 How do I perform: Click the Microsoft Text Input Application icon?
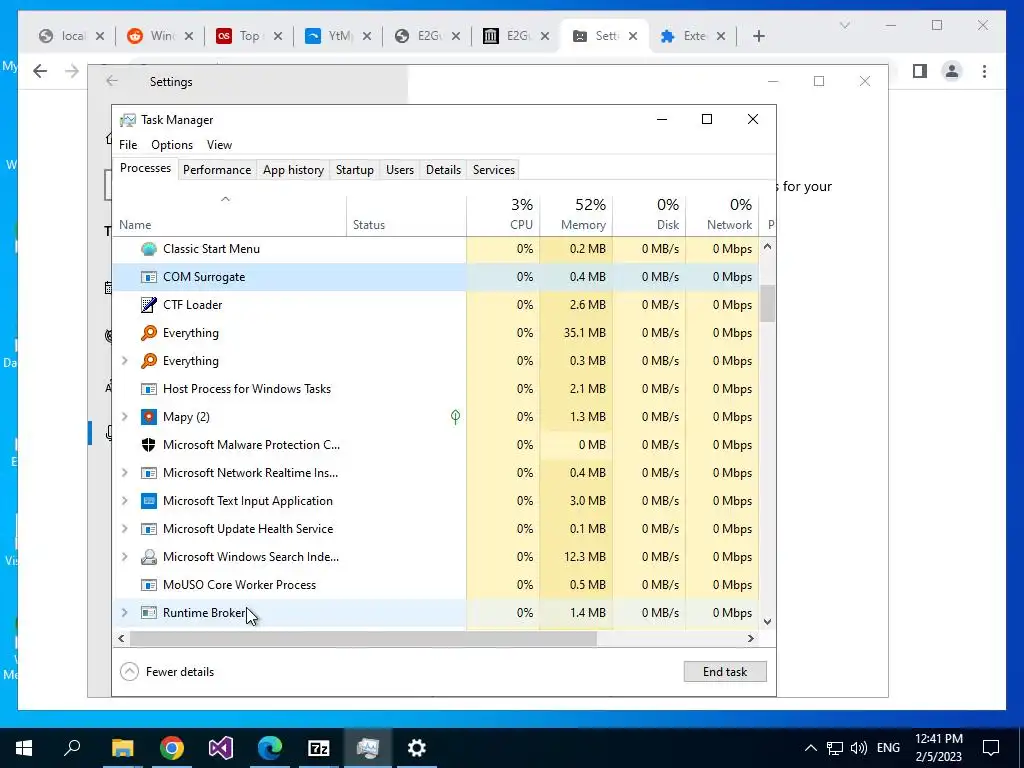click(149, 501)
